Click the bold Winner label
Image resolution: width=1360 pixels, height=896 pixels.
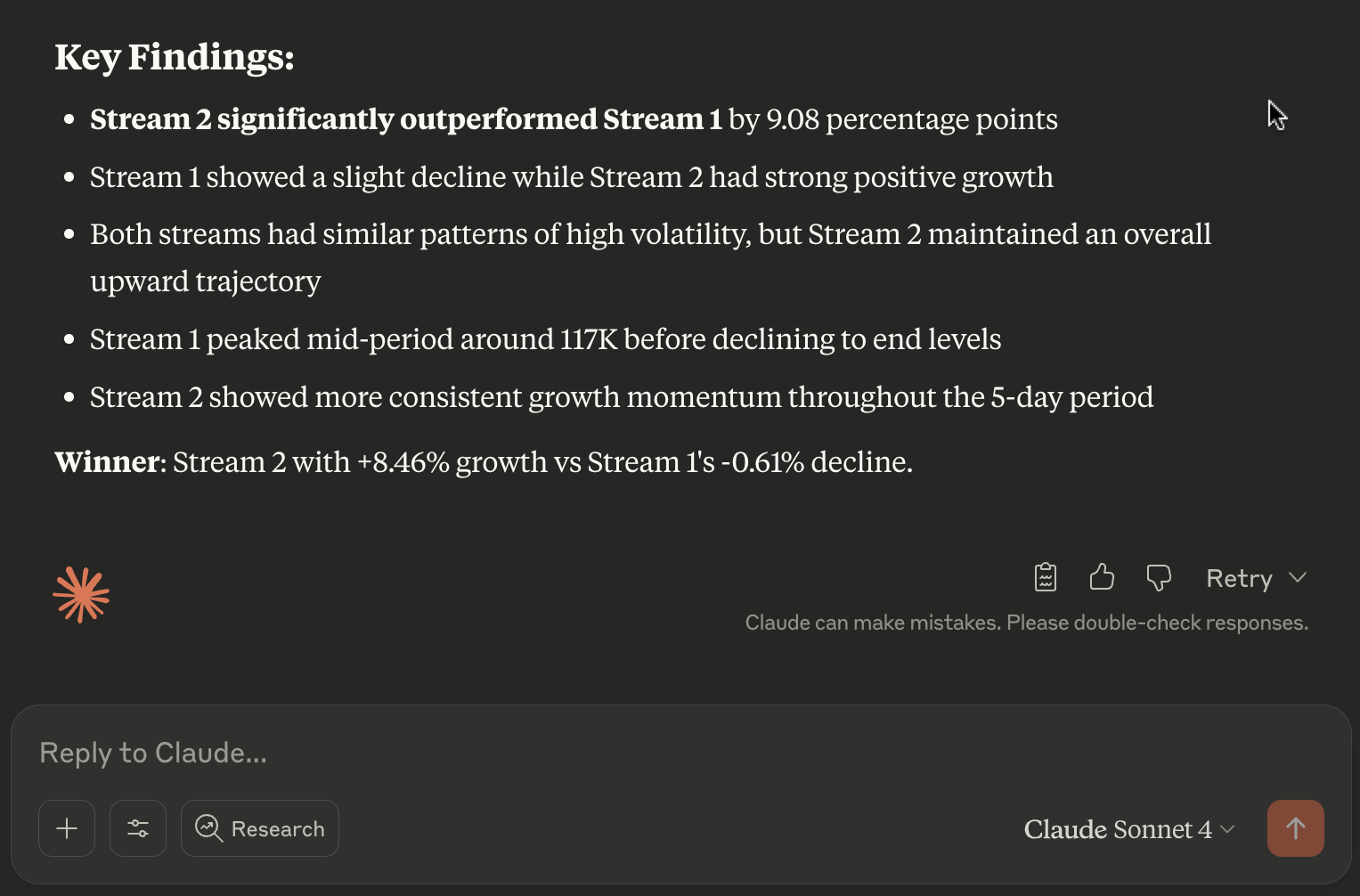(x=107, y=462)
